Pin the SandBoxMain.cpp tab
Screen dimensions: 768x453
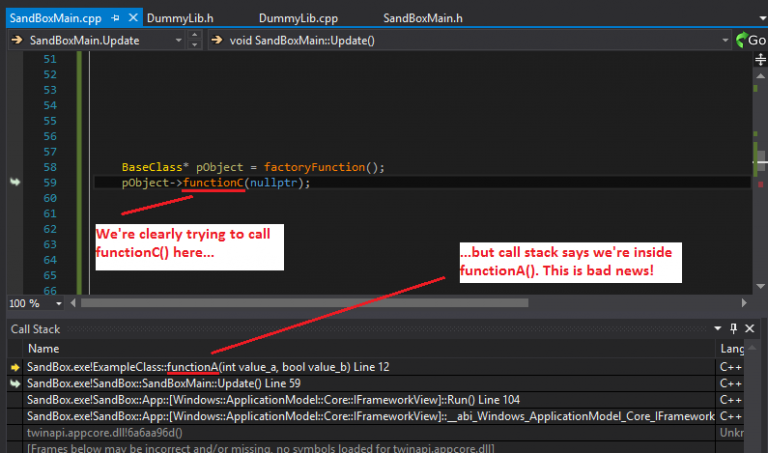point(116,18)
